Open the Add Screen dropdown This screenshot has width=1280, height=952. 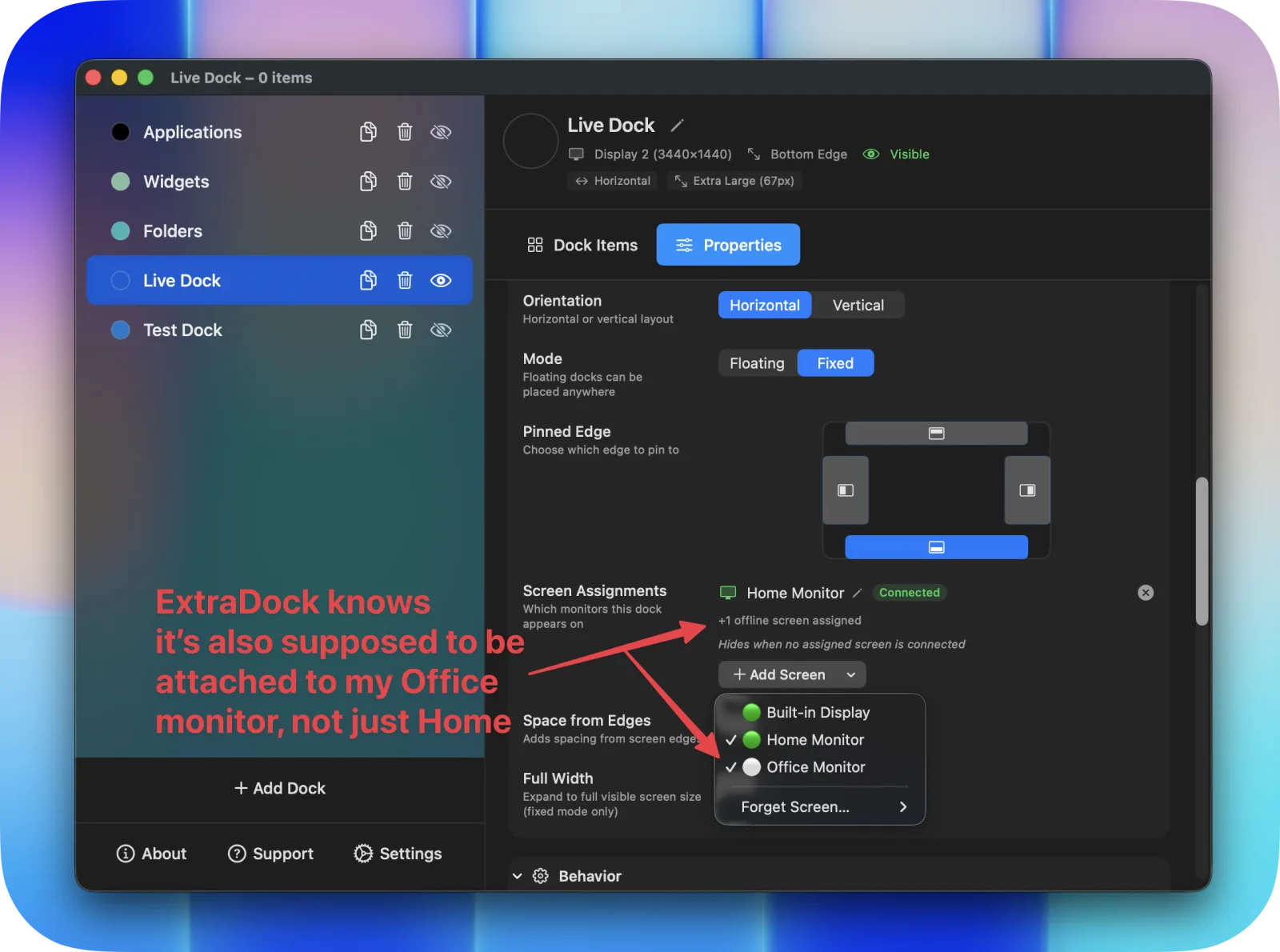[792, 674]
